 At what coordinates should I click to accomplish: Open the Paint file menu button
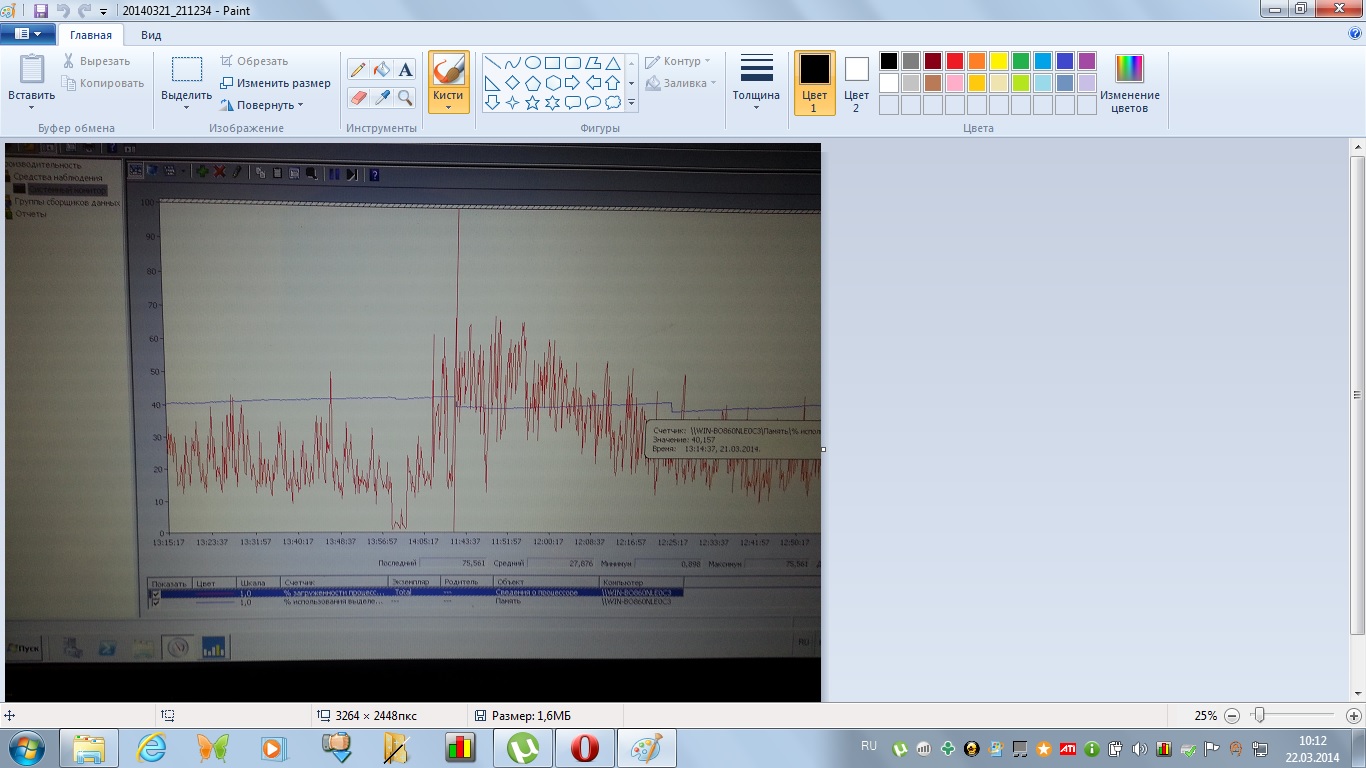click(28, 34)
